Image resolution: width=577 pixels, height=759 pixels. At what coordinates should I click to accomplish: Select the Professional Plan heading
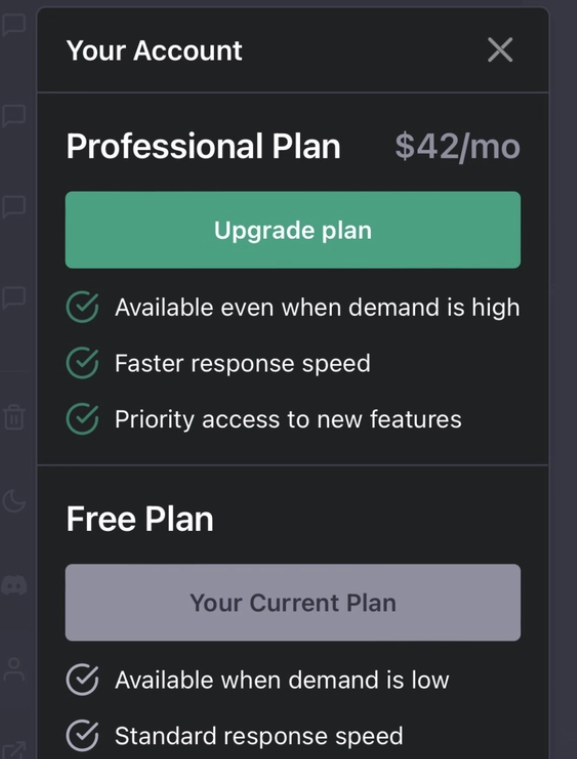pyautogui.click(x=203, y=146)
